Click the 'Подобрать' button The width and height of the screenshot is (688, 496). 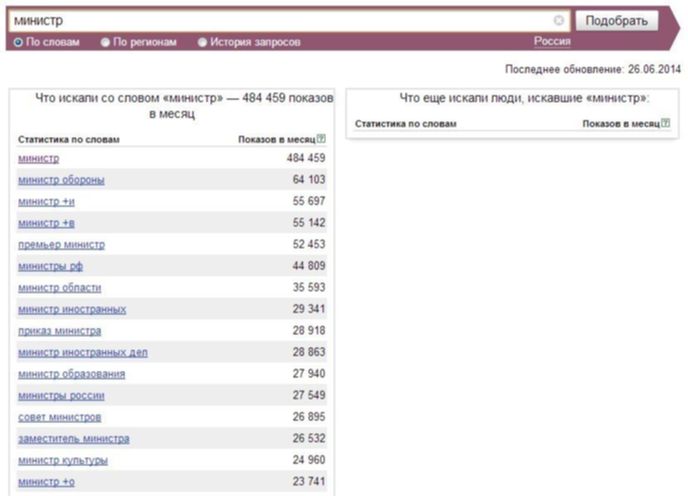pos(616,21)
